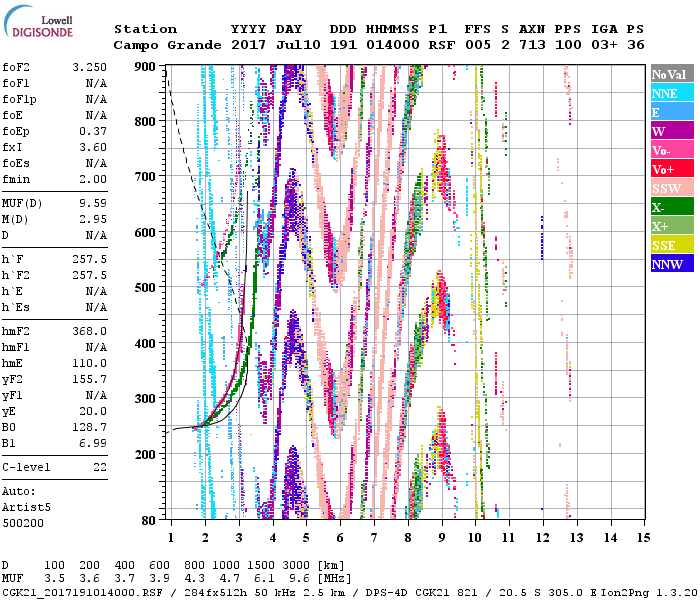Pick the W purple legend swatch
This screenshot has height=600, width=700.
tap(669, 131)
